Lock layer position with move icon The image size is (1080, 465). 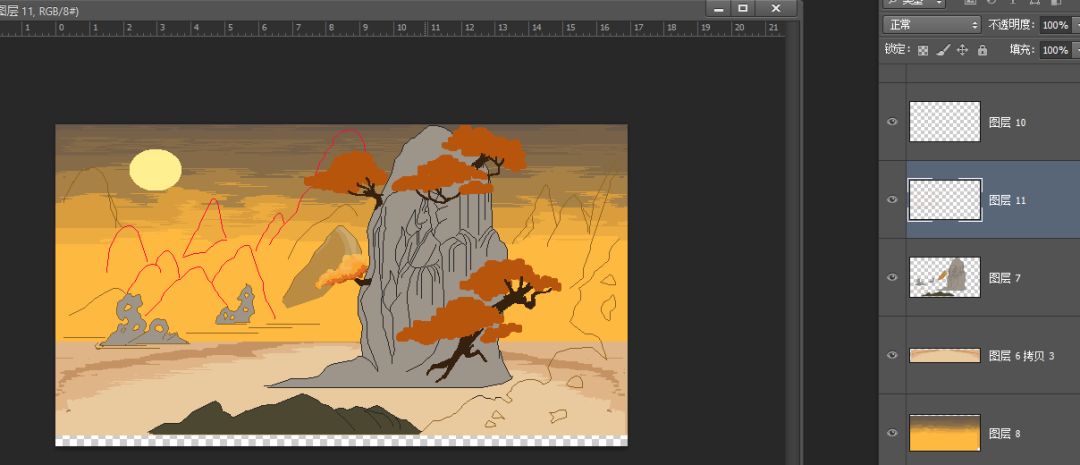963,50
